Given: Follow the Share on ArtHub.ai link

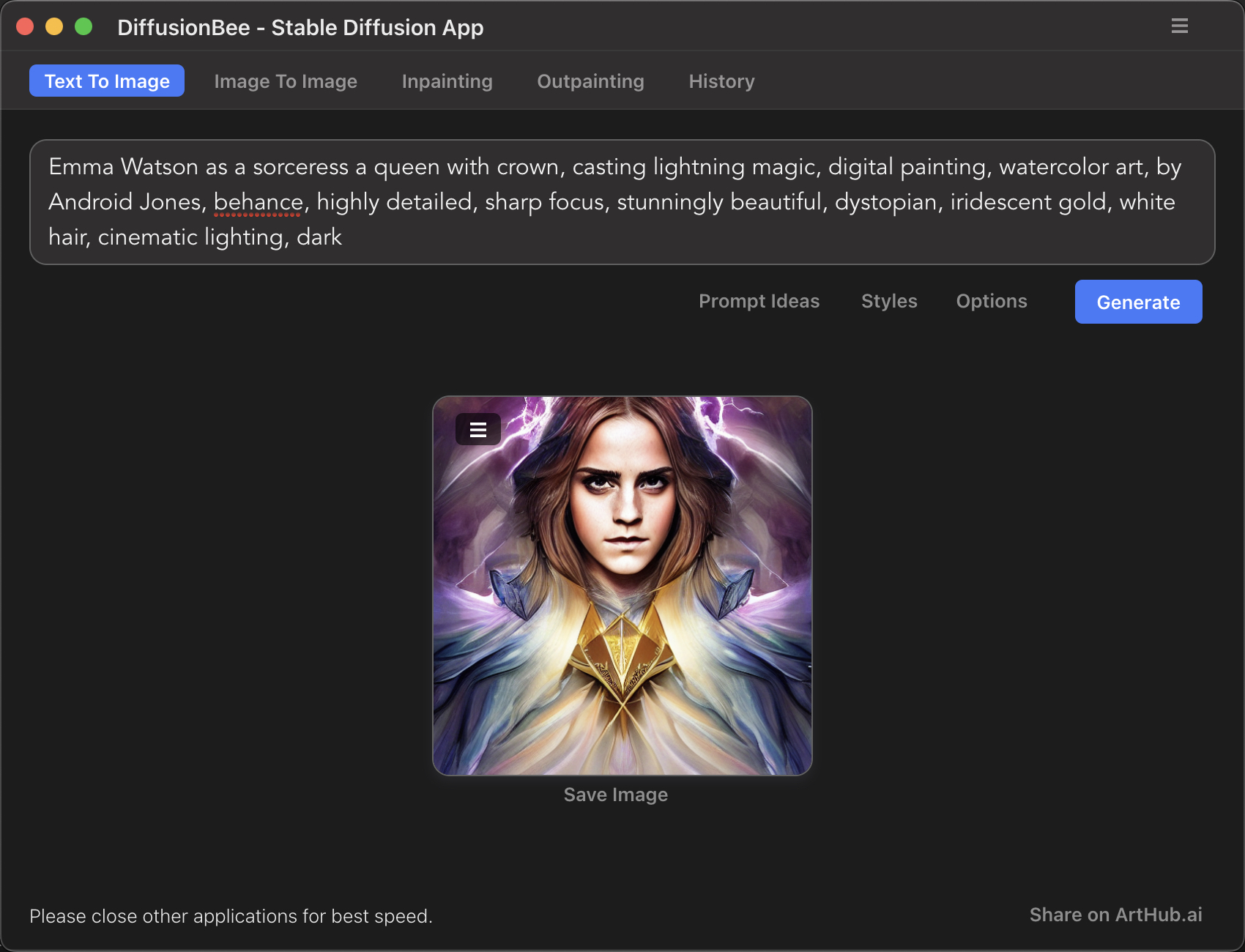Looking at the screenshot, I should click(1115, 915).
